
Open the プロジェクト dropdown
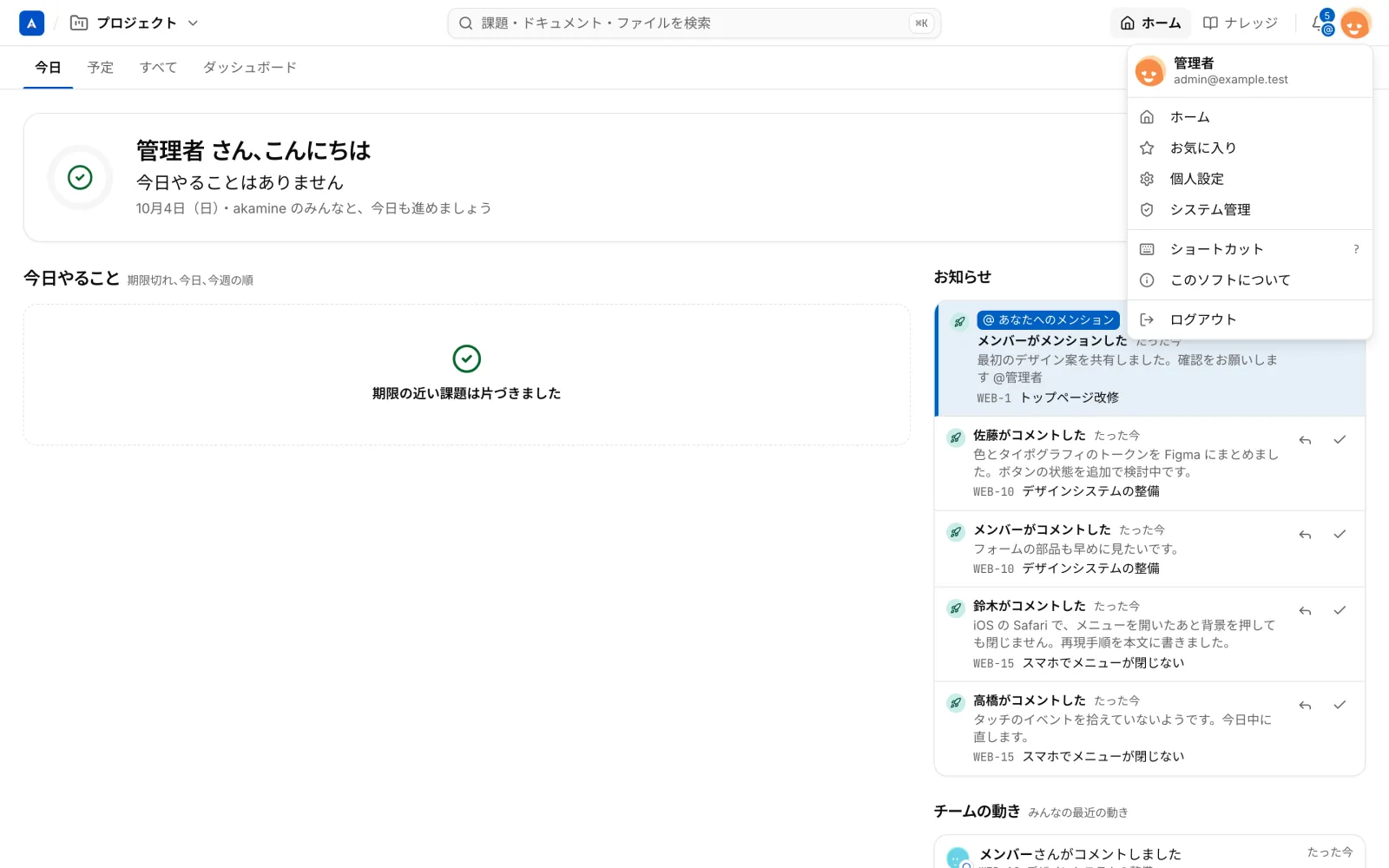point(135,23)
